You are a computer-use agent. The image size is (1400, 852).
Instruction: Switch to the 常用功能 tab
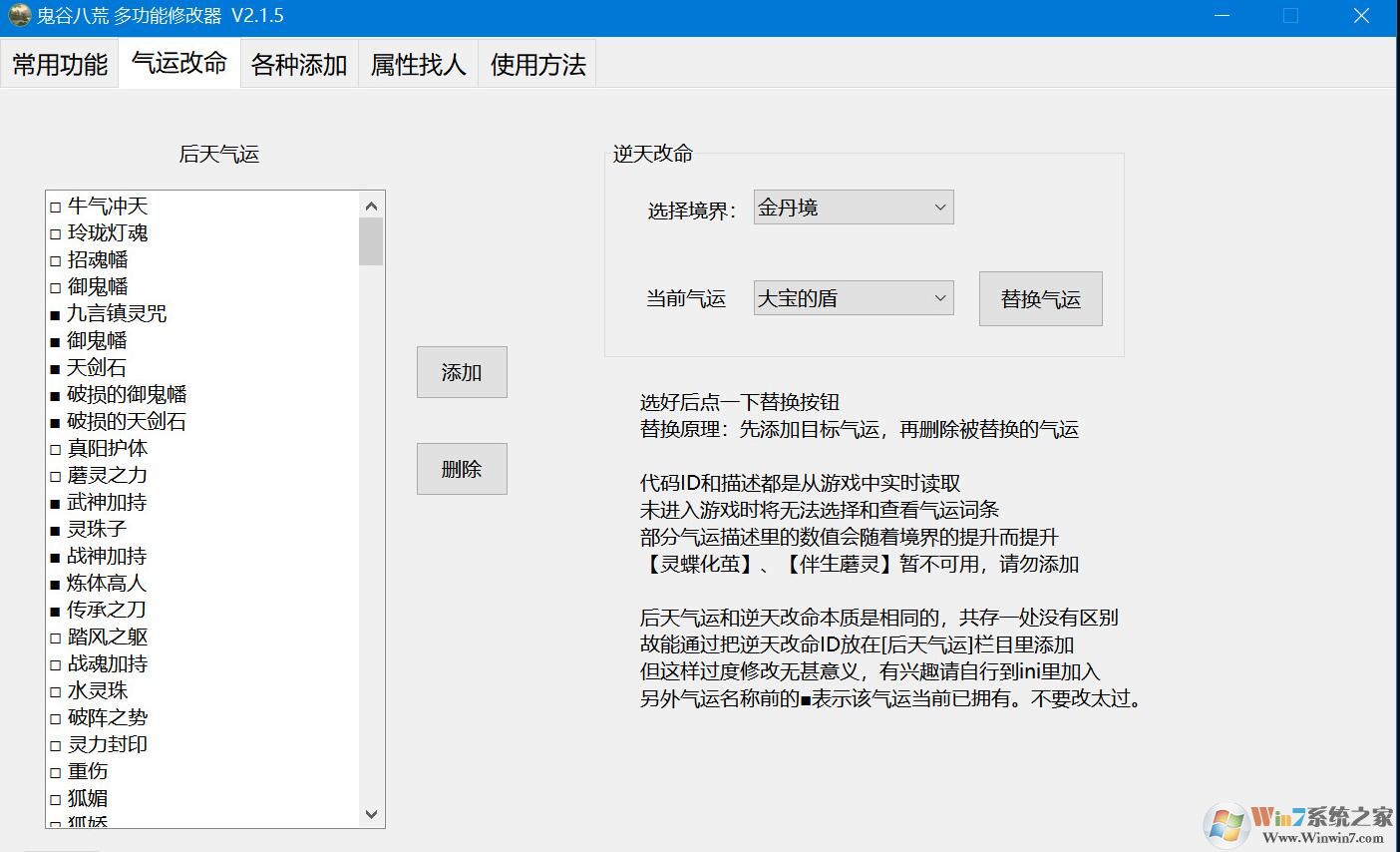(59, 64)
